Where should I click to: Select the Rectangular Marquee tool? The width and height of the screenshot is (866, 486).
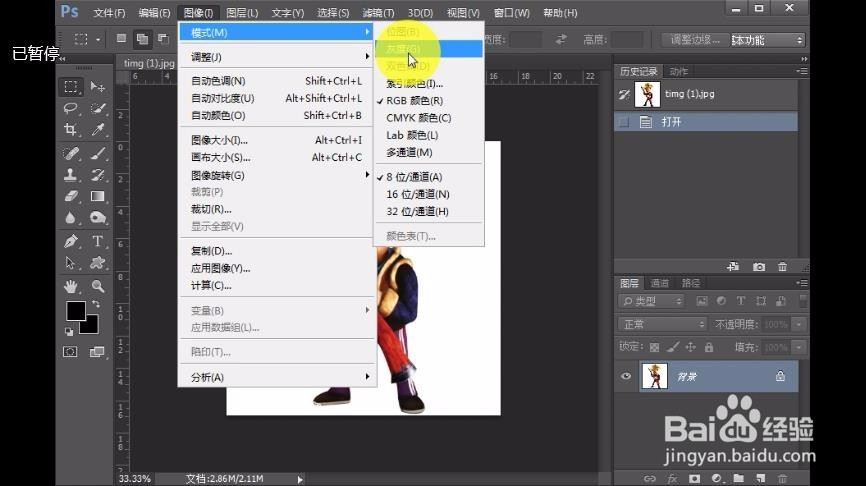click(x=71, y=87)
